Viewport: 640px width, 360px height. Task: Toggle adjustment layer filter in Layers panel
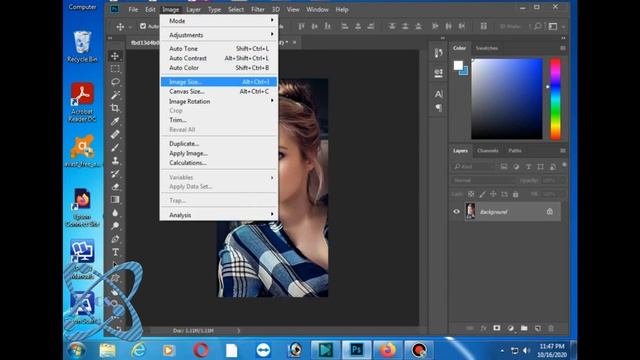coord(516,167)
